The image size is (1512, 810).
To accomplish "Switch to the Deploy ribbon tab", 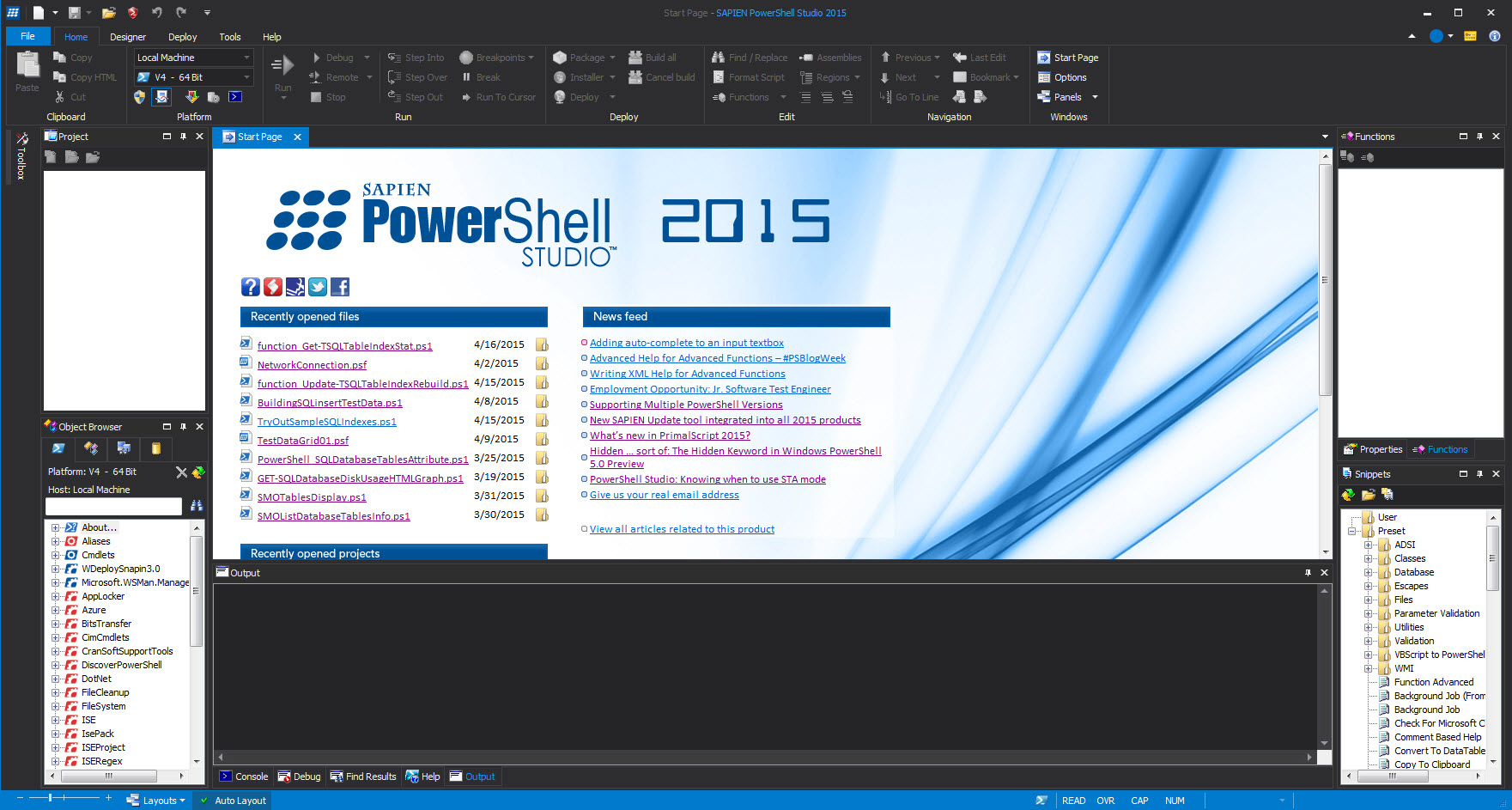I will pos(182,37).
